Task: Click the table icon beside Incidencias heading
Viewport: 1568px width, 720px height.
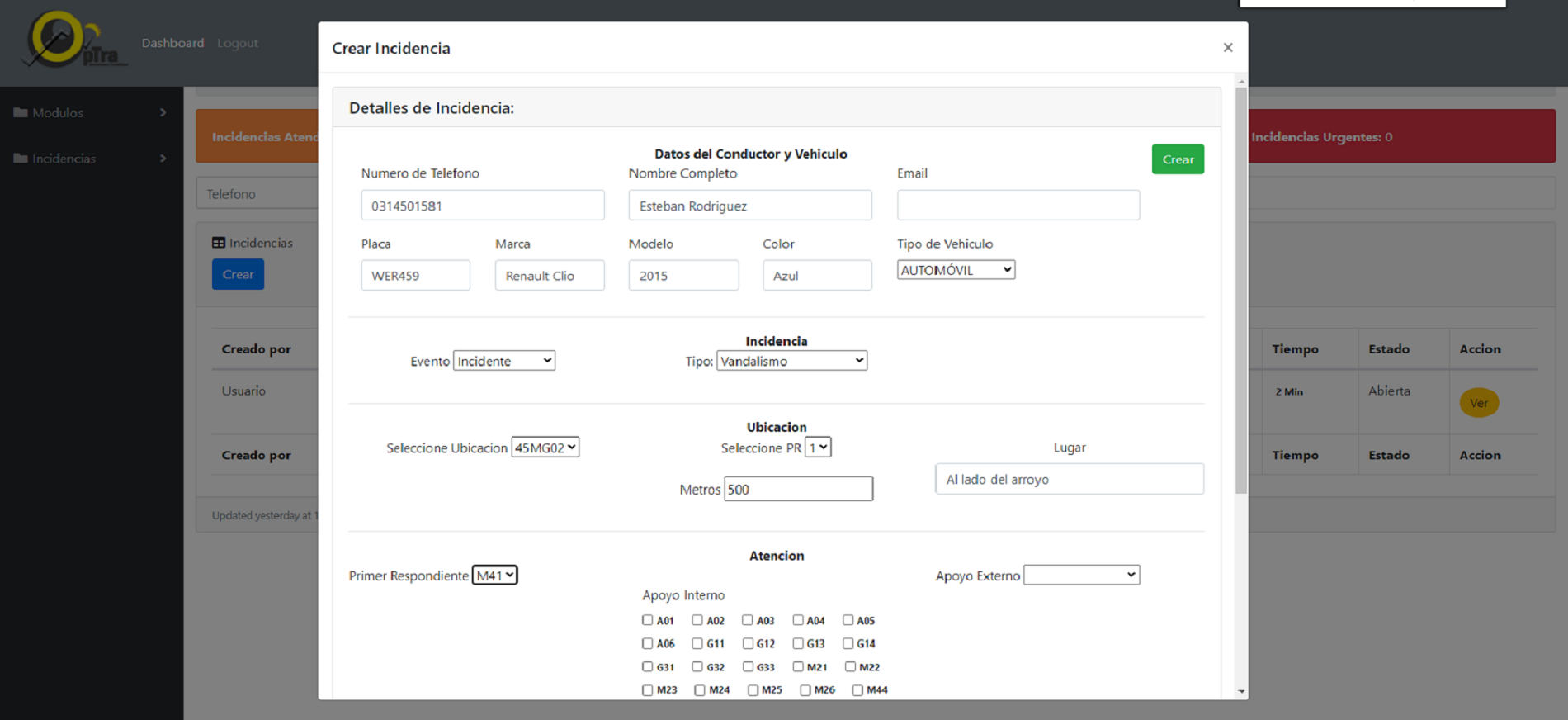Action: pos(219,243)
